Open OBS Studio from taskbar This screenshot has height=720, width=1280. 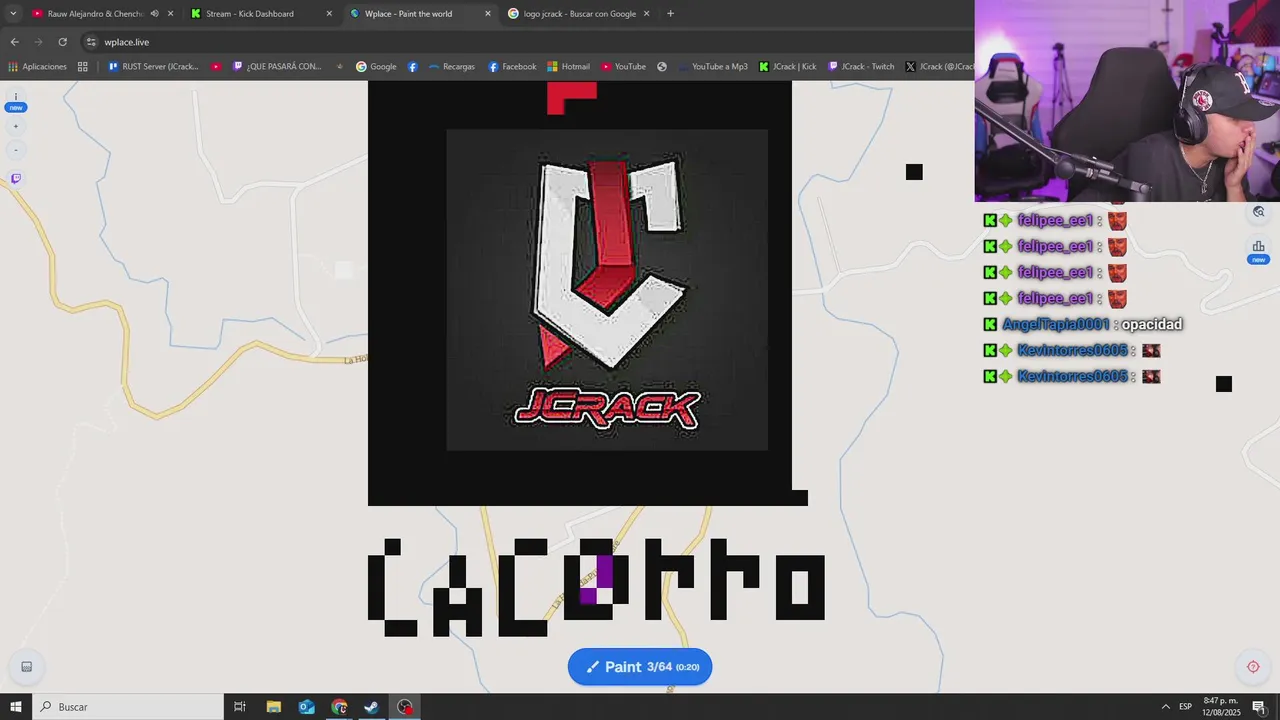pyautogui.click(x=404, y=707)
